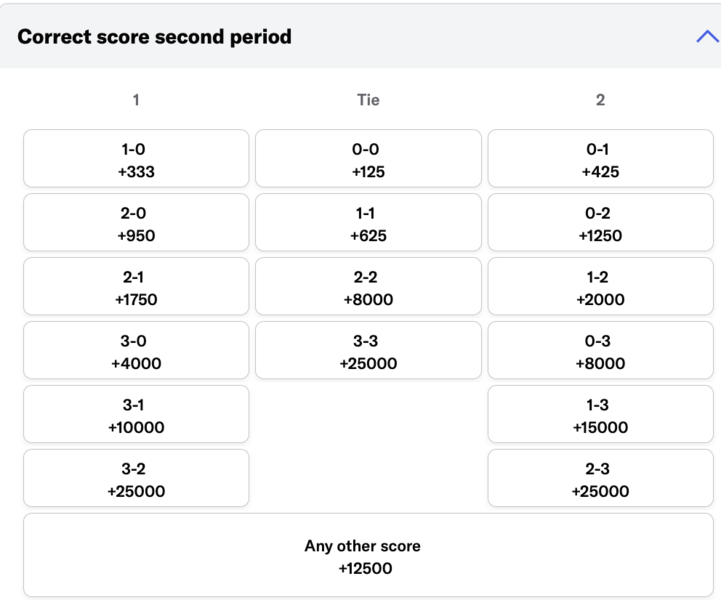Viewport: 721px width, 600px height.
Task: Select Any other score at +12500
Action: click(368, 555)
